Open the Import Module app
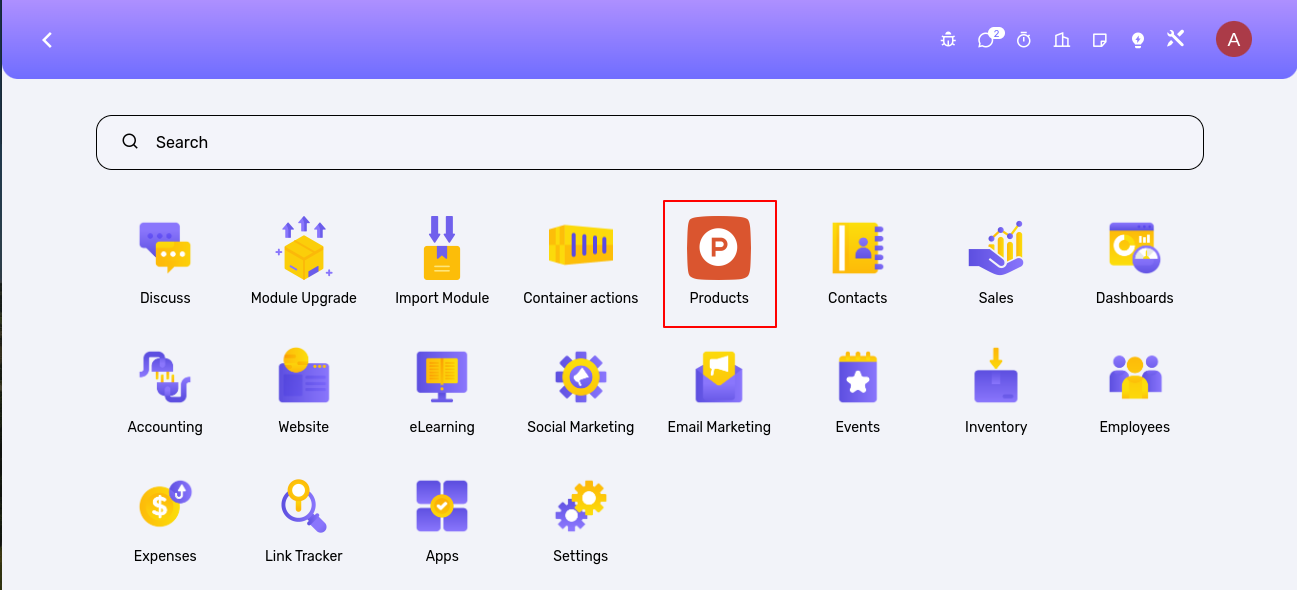The height and width of the screenshot is (590, 1297). [x=442, y=248]
